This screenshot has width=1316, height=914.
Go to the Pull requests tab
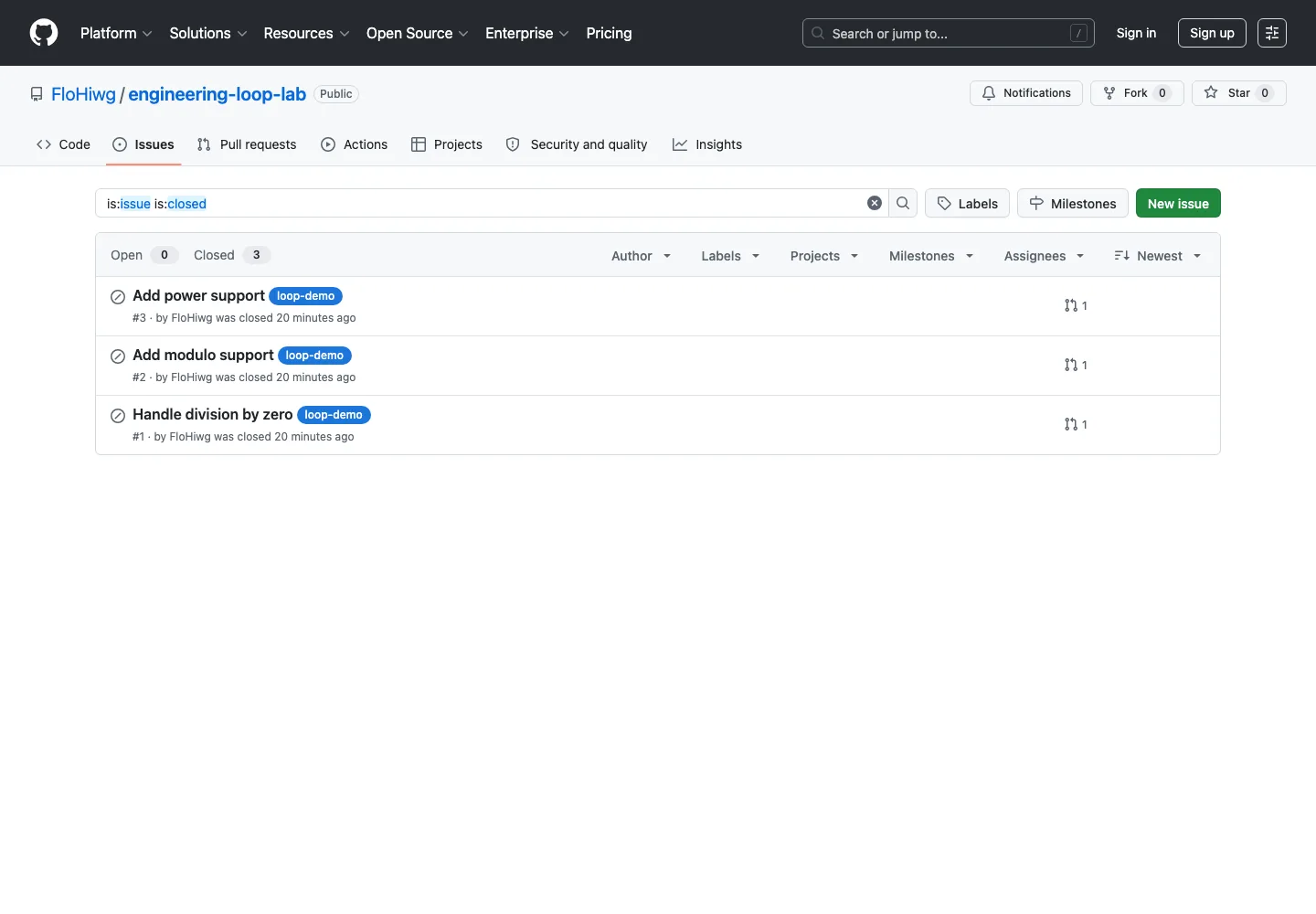(247, 144)
